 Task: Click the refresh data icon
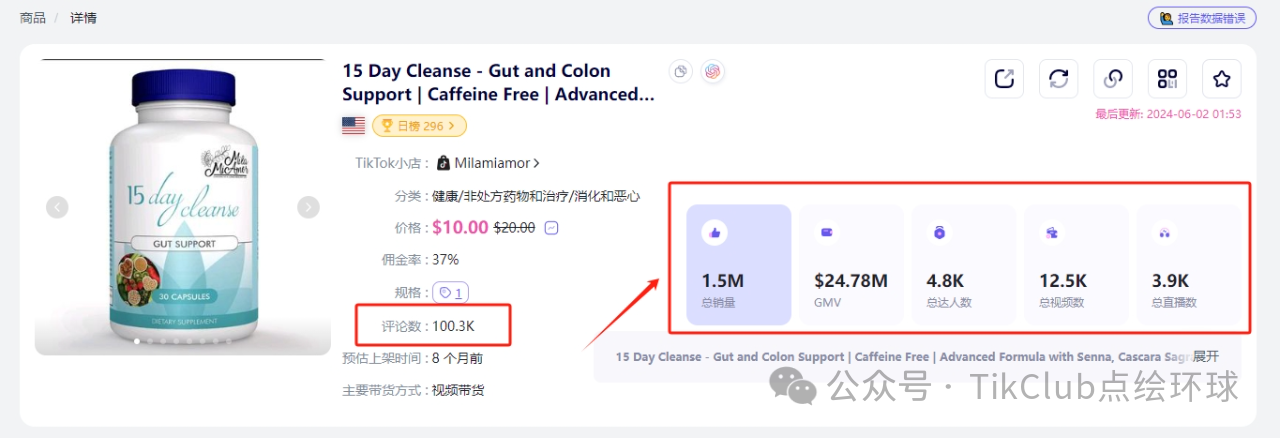[1058, 78]
